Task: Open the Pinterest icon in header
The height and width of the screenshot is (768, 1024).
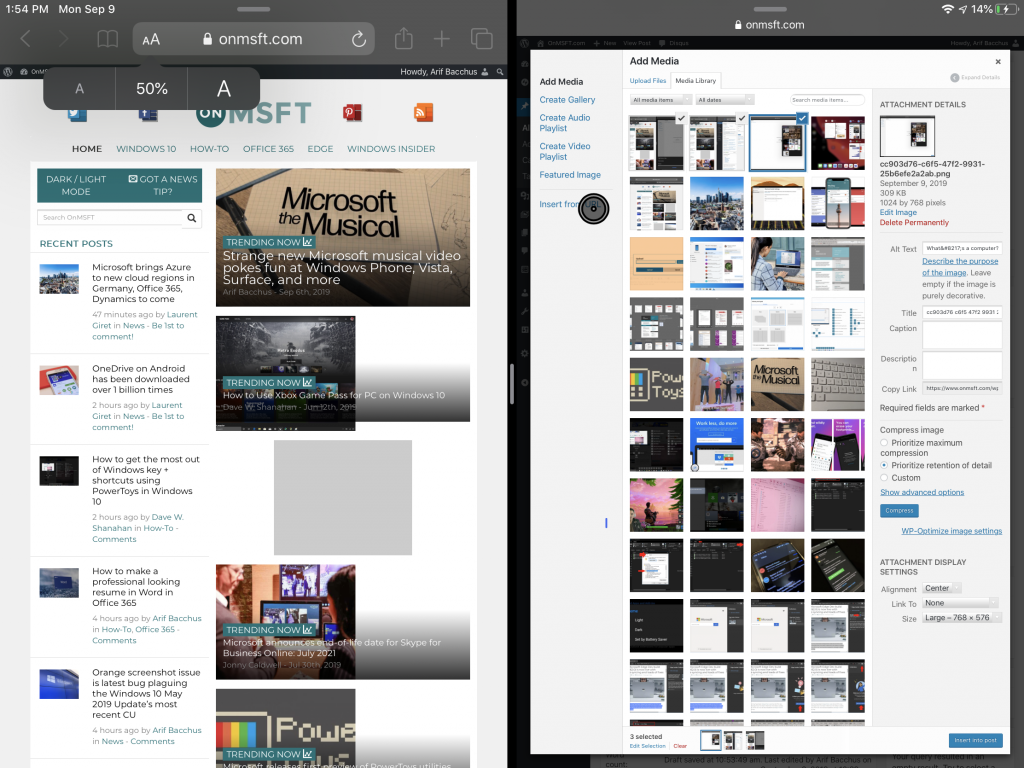Action: click(352, 112)
